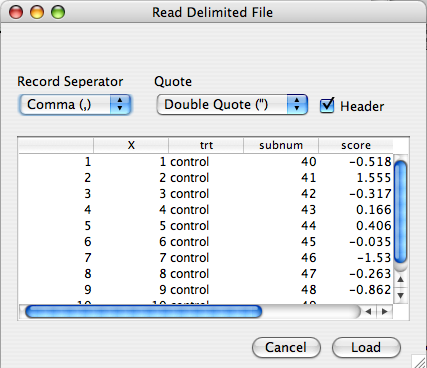Viewport: 427px width, 368px height.
Task: Uncheck the Header checkbox
Action: [x=327, y=106]
